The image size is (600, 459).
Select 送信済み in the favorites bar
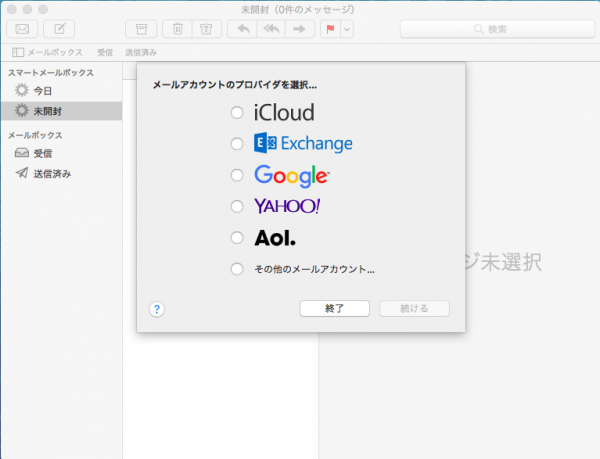point(141,52)
